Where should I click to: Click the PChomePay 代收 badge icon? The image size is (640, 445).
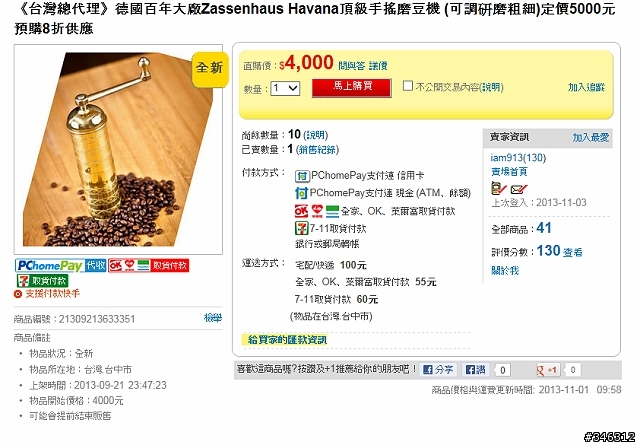[x=61, y=266]
